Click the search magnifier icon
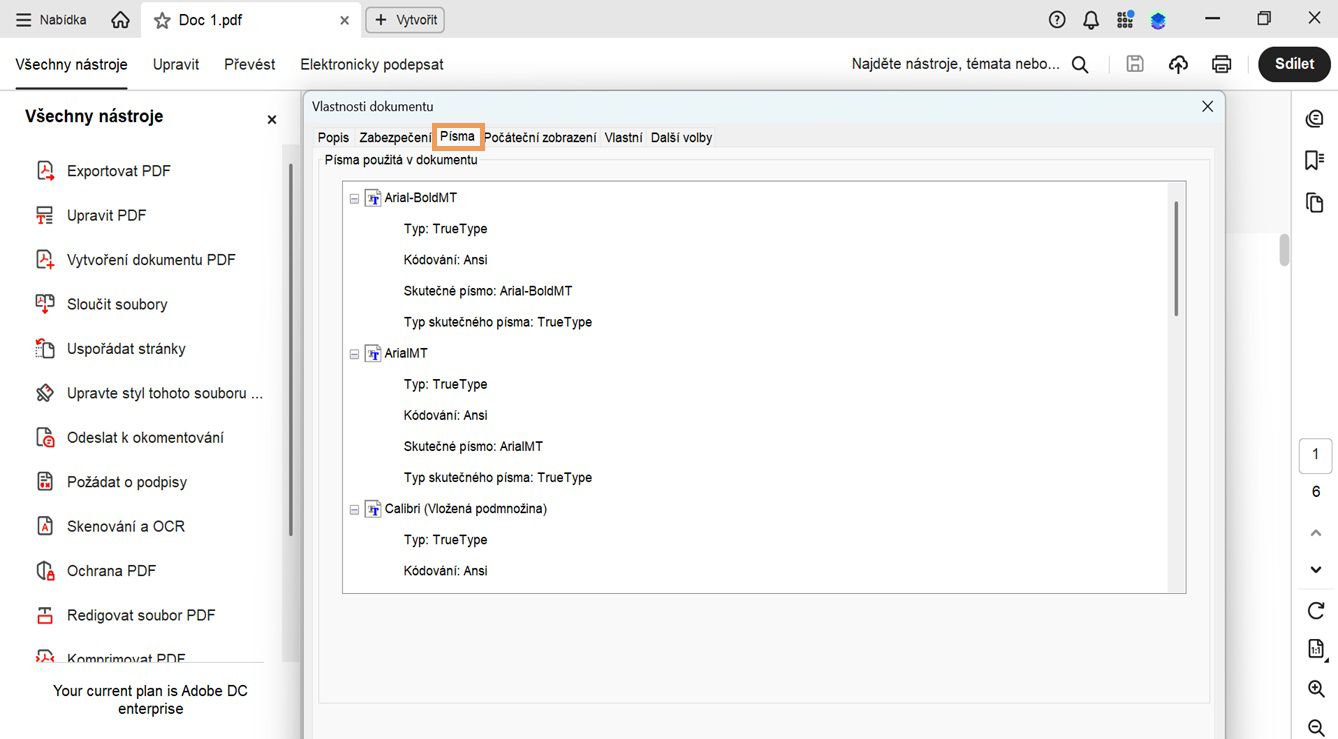 (1080, 64)
